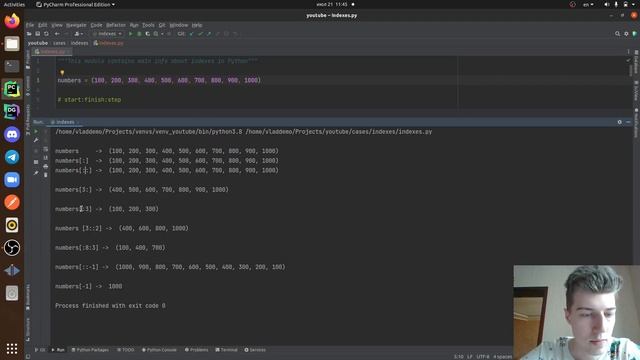Click 4 spaces indent in status bar

(x=503, y=357)
